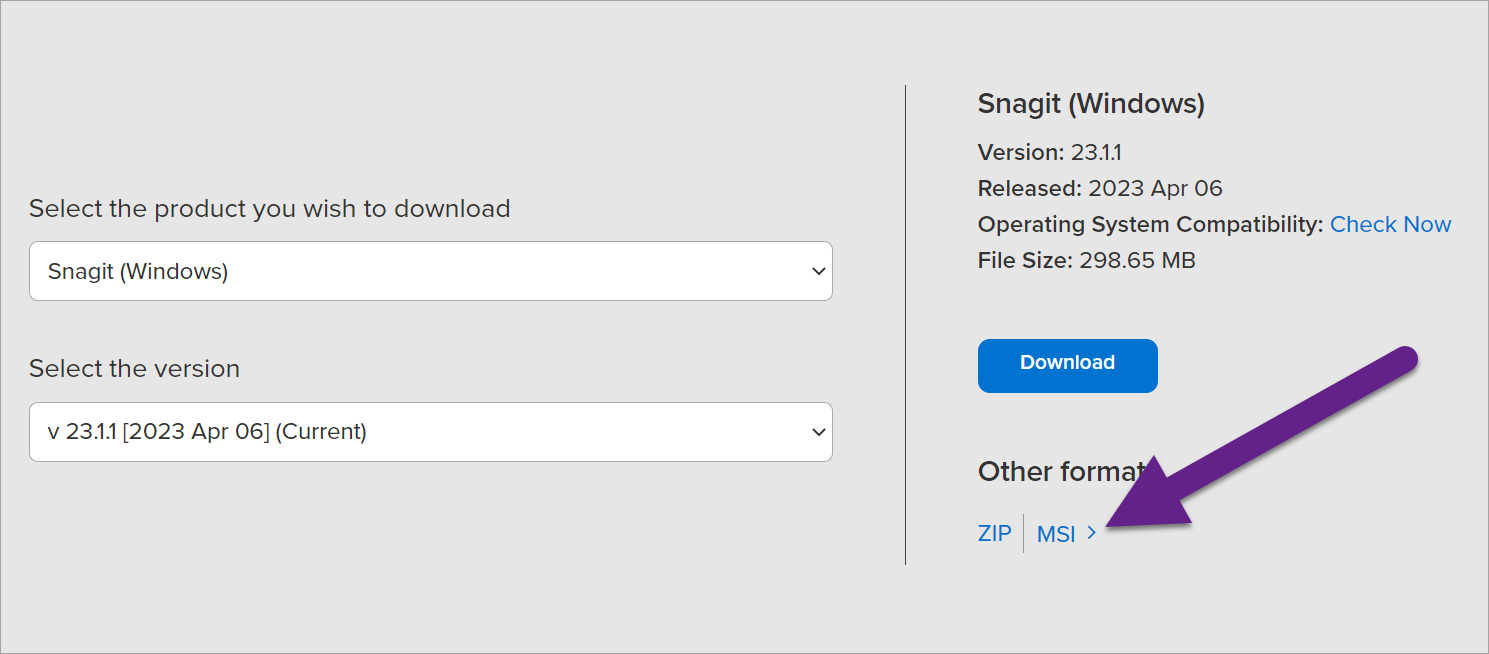Choose the MSI format link
This screenshot has width=1489, height=654.
pos(1056,534)
